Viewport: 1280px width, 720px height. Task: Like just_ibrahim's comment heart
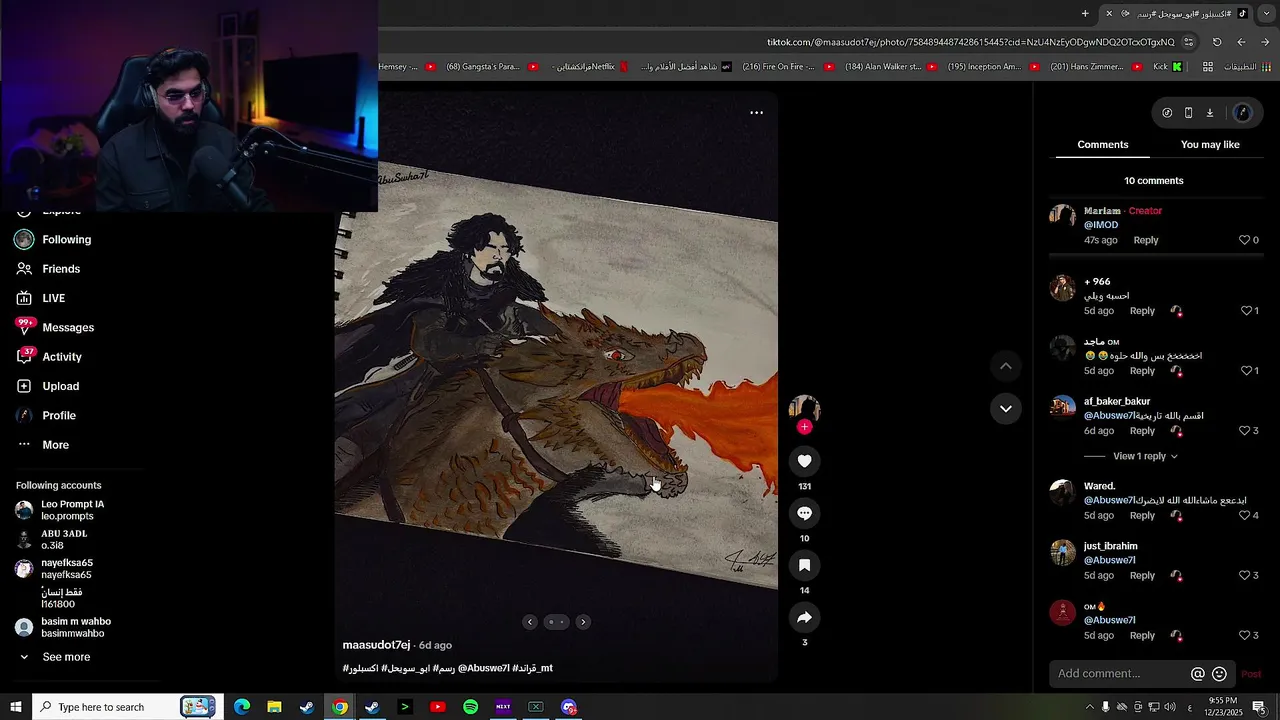click(1245, 576)
